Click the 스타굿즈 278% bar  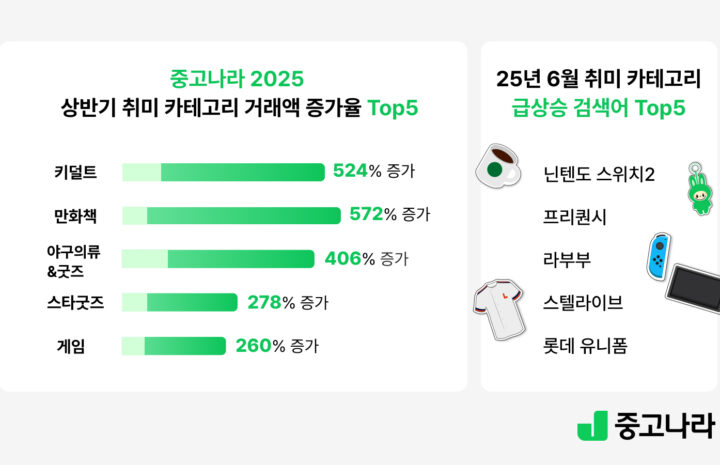tap(180, 303)
